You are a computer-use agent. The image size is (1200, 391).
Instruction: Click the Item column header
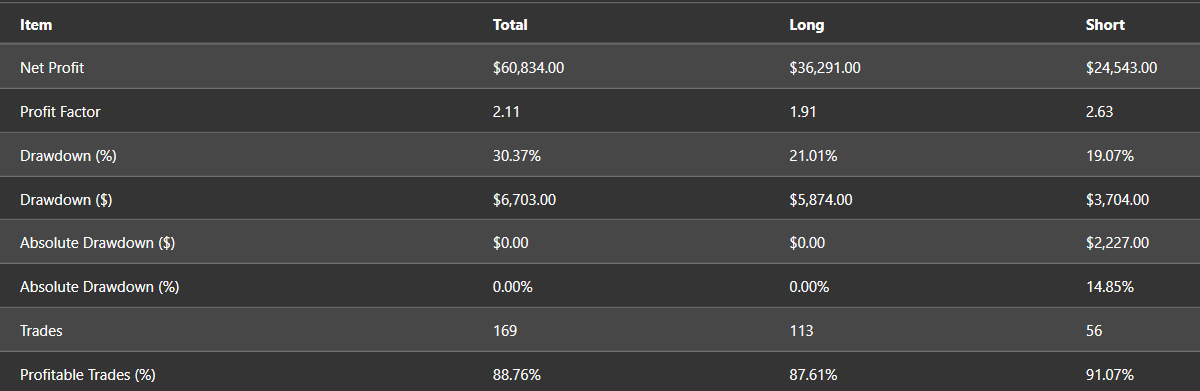(x=36, y=24)
